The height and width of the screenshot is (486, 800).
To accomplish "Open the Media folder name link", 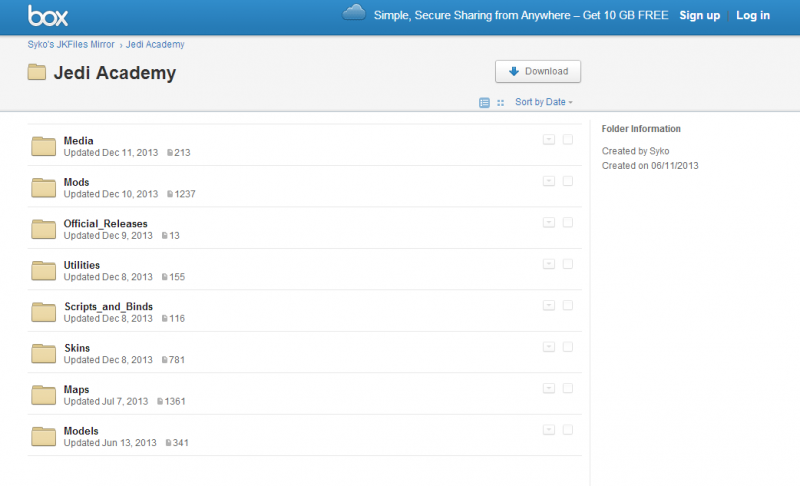I will pos(79,141).
